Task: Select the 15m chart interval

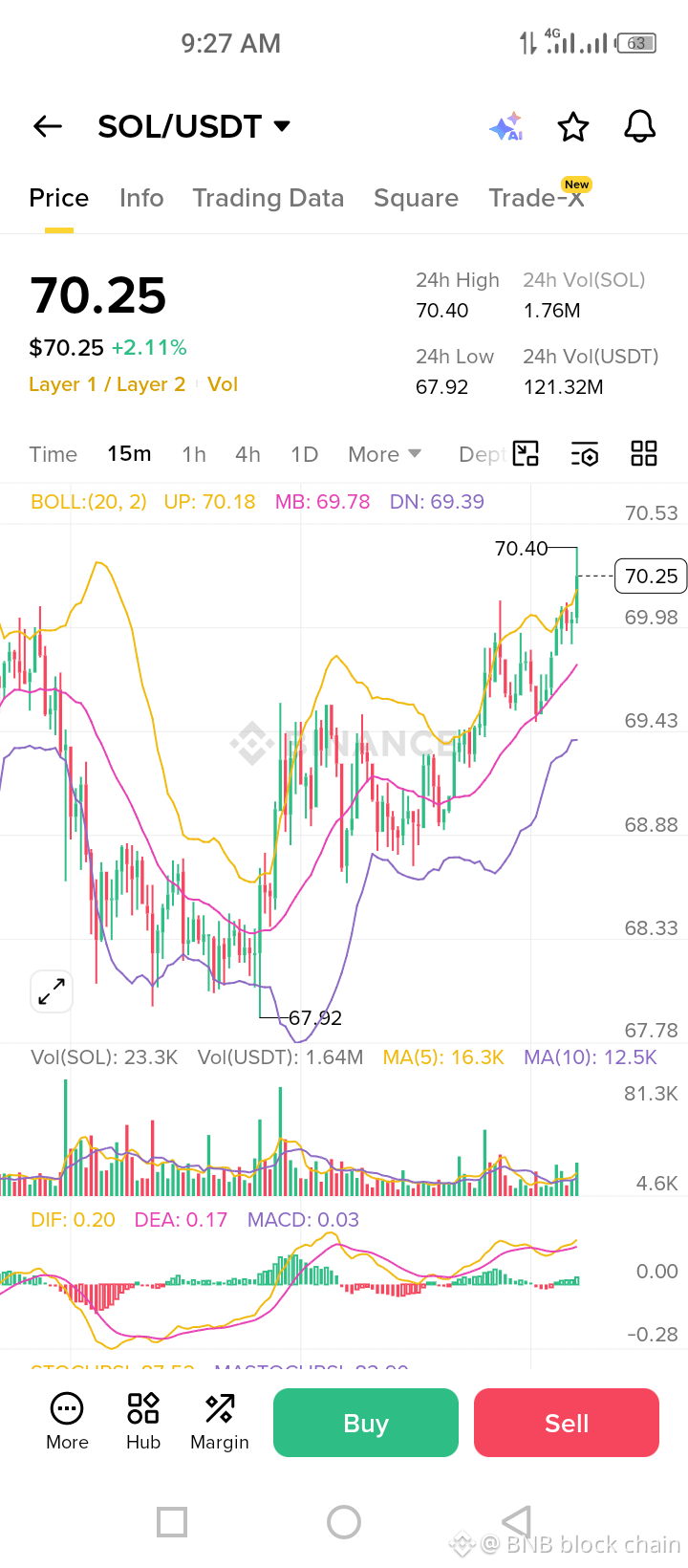Action: pos(129,454)
